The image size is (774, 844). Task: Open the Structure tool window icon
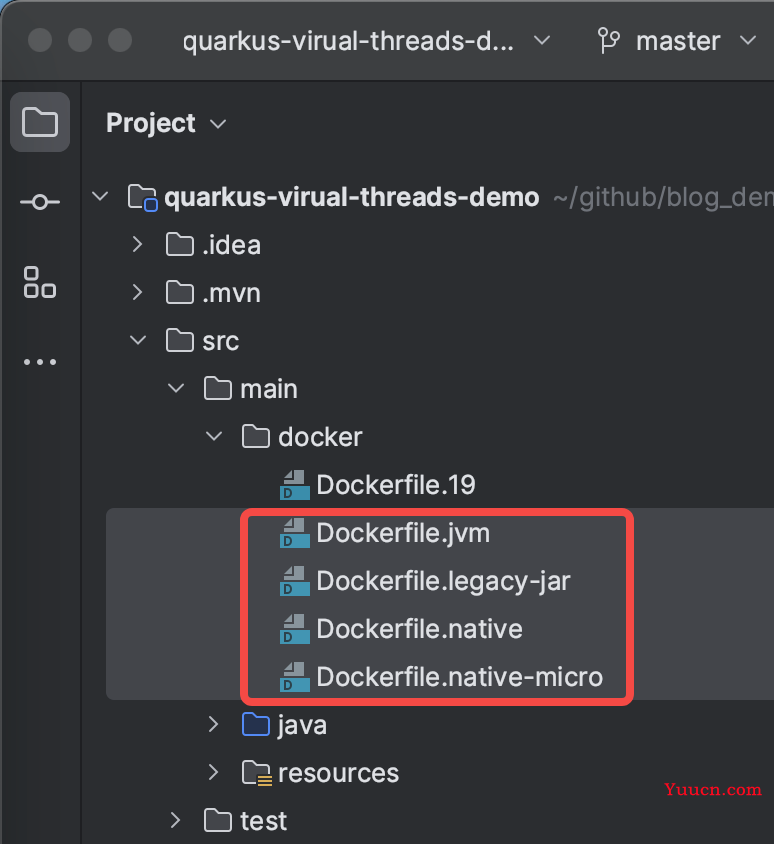click(40, 282)
